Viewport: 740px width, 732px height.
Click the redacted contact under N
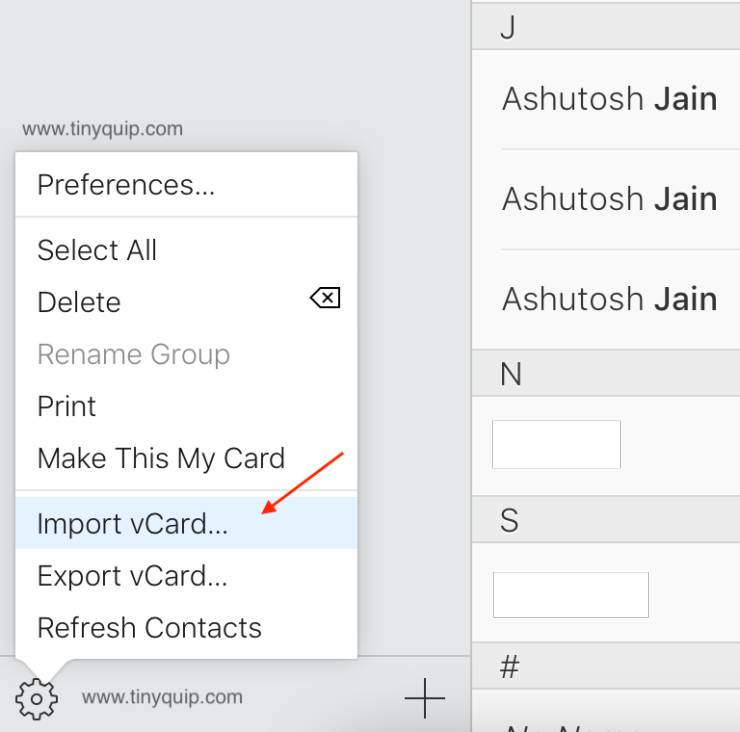point(557,445)
